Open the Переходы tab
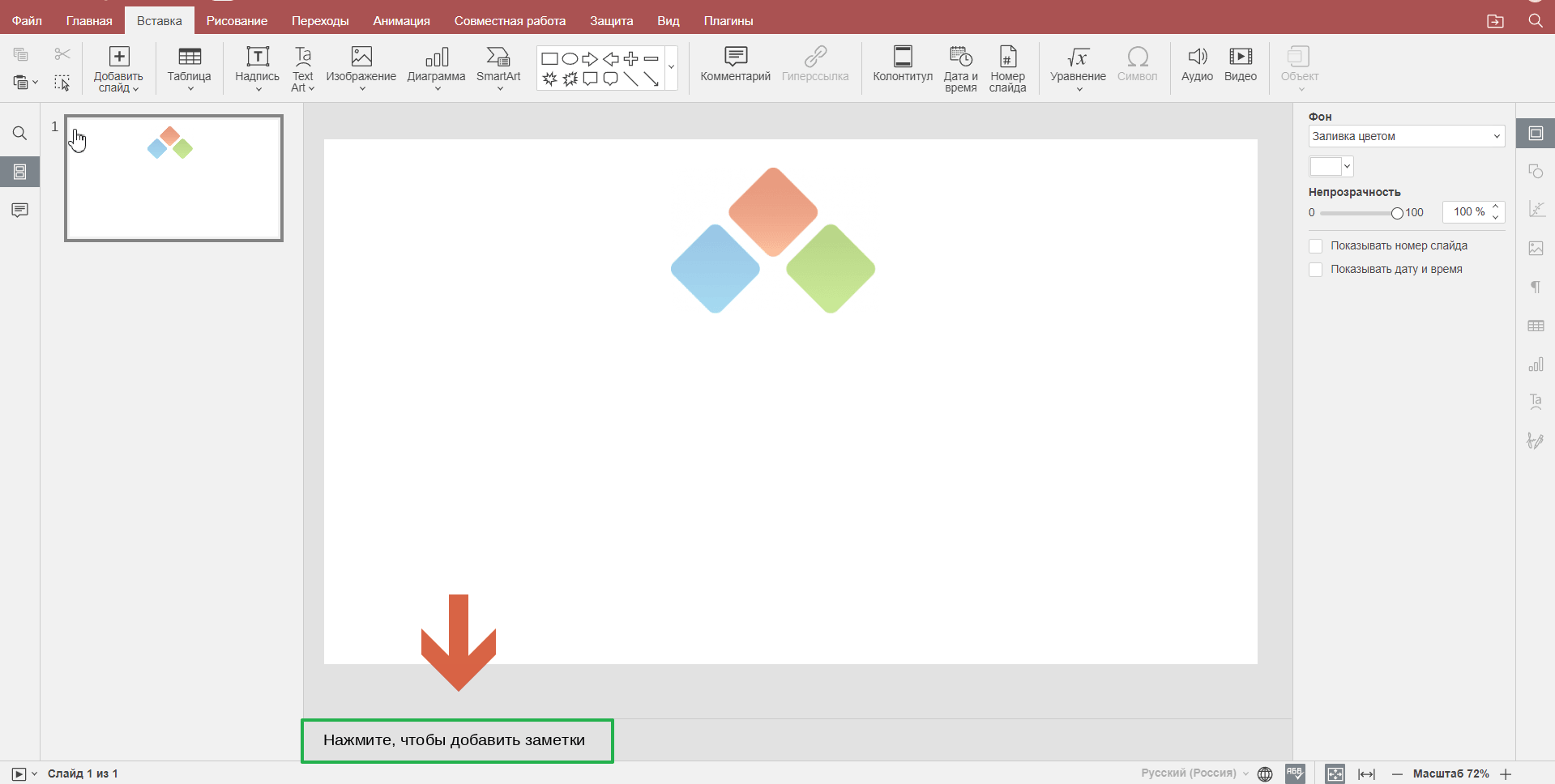 [320, 21]
